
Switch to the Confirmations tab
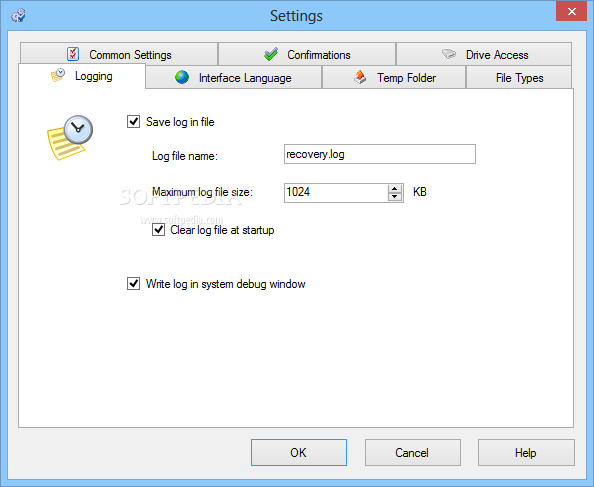[307, 54]
